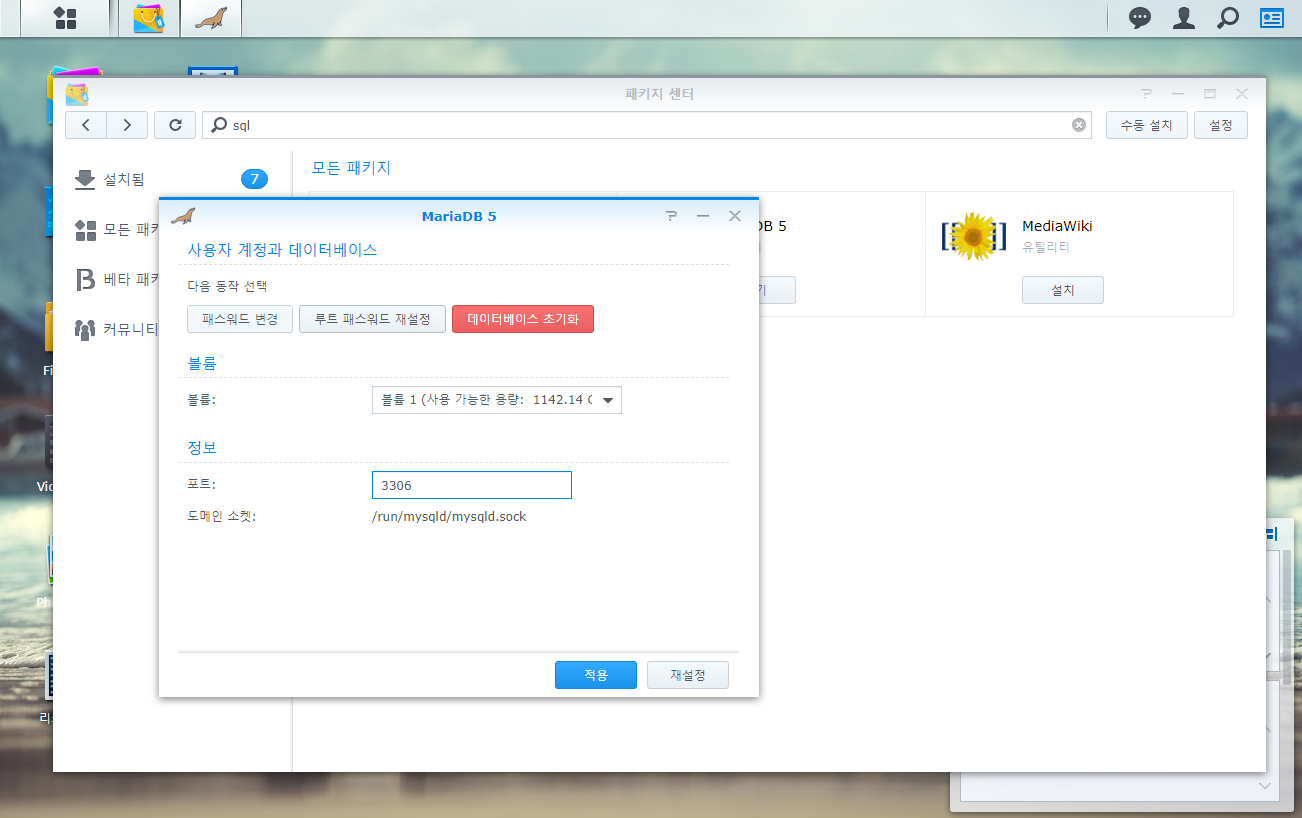The image size is (1302, 818).
Task: Click 설치 button under MediaWiki
Action: coord(1062,290)
